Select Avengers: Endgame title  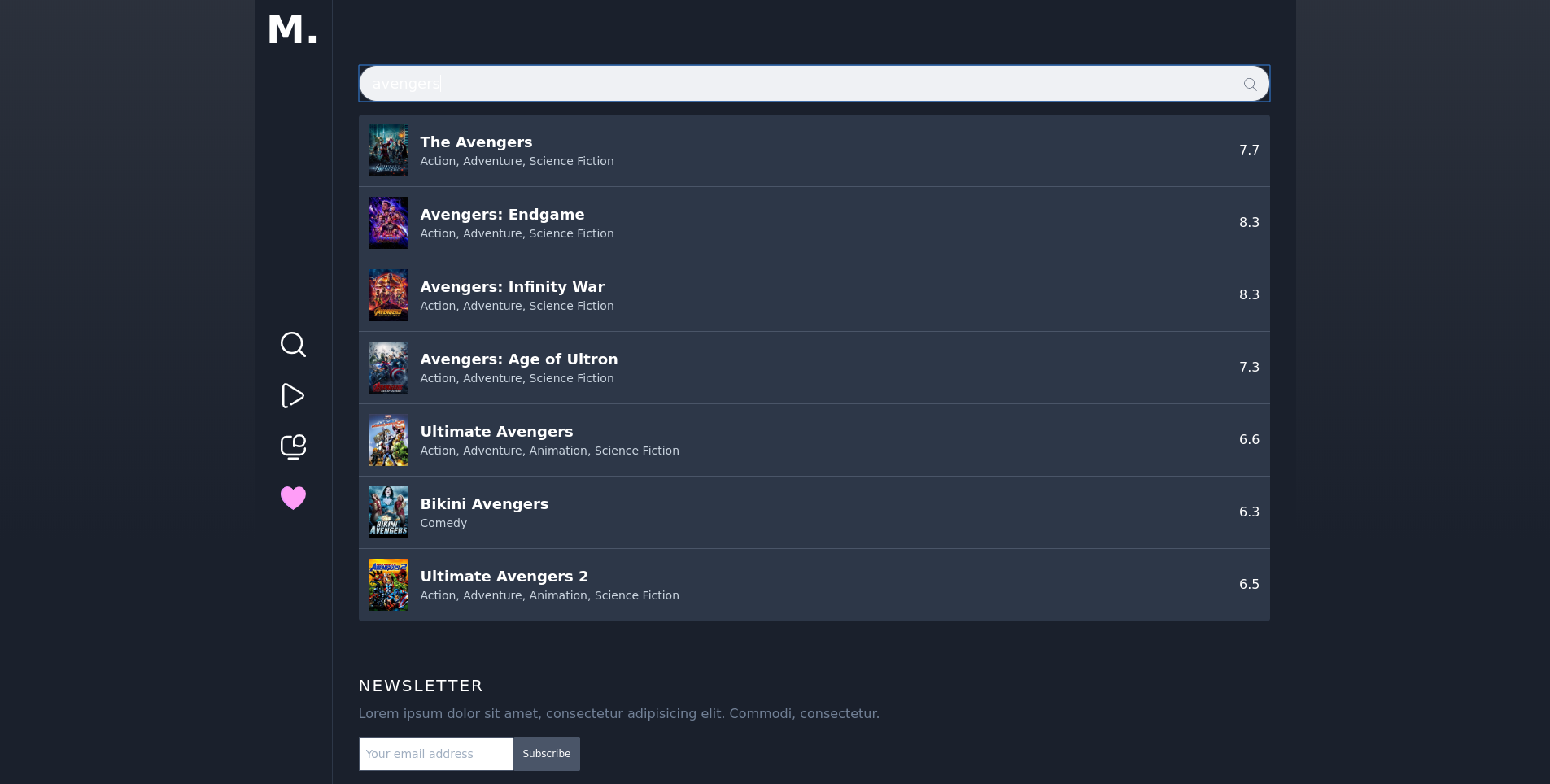click(x=502, y=215)
